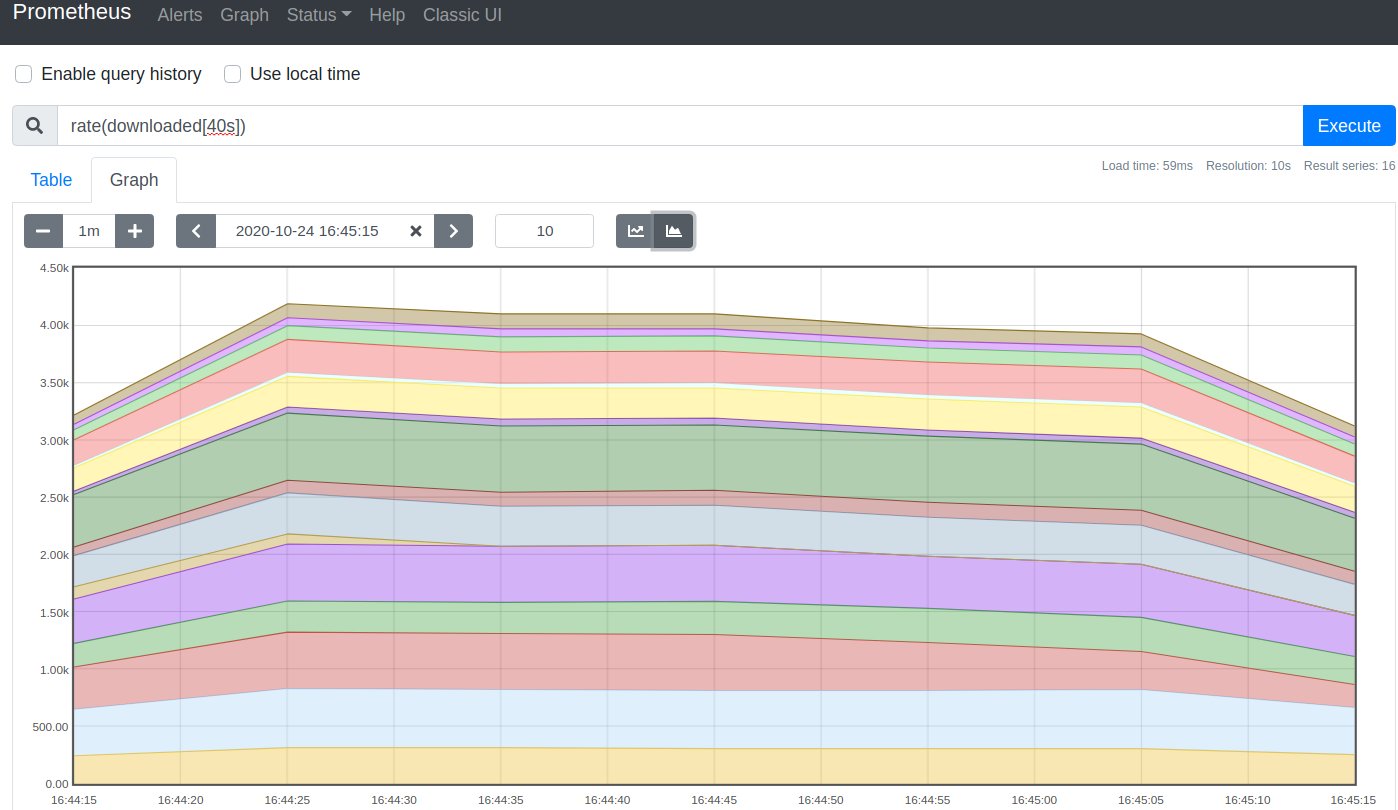Focus the rate(downloaded[40s]) expression field
This screenshot has width=1398, height=810.
pos(680,126)
